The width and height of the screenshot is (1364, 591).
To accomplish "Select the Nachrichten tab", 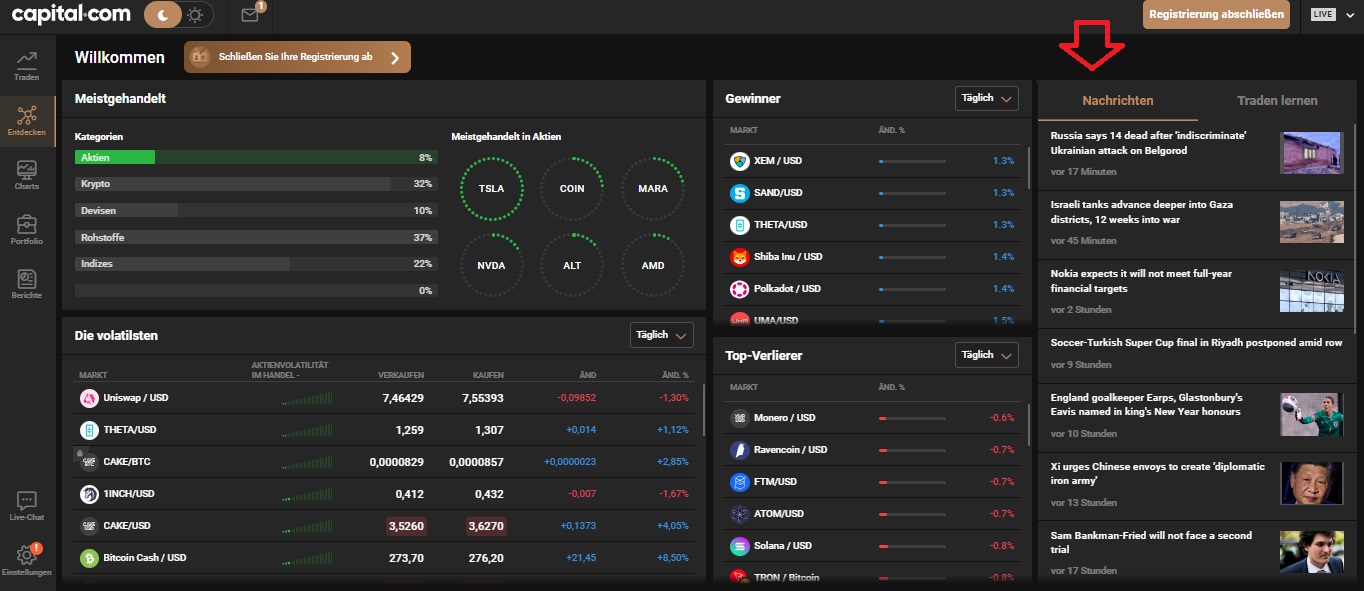I will click(x=1118, y=100).
